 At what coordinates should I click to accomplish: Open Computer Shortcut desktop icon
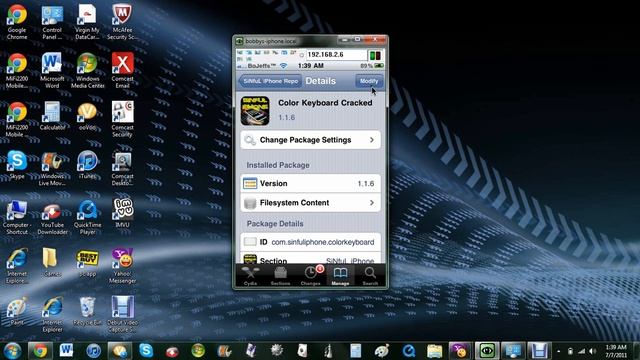pyautogui.click(x=17, y=217)
